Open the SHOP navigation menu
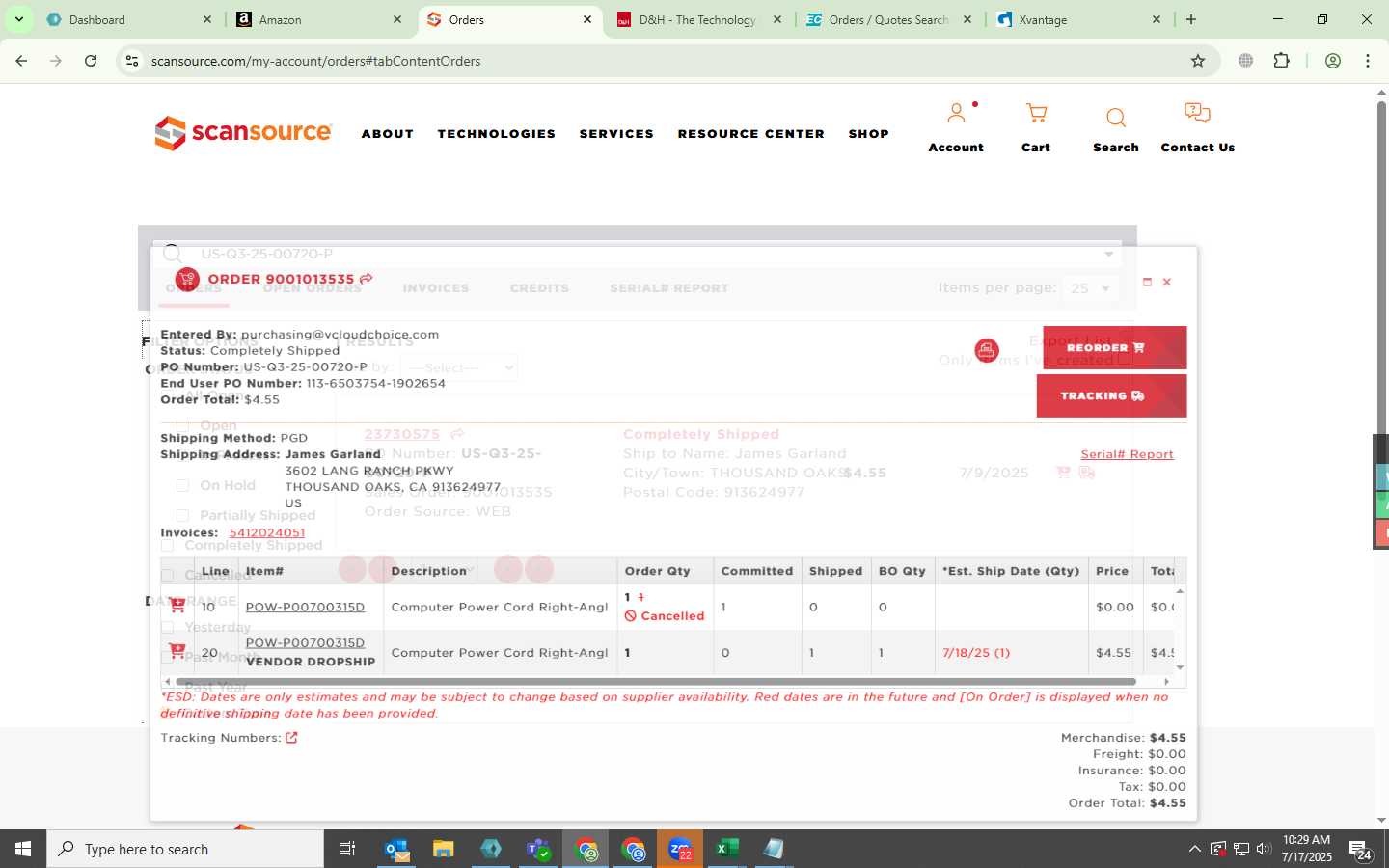Screen dimensions: 1389x868 click(x=869, y=134)
